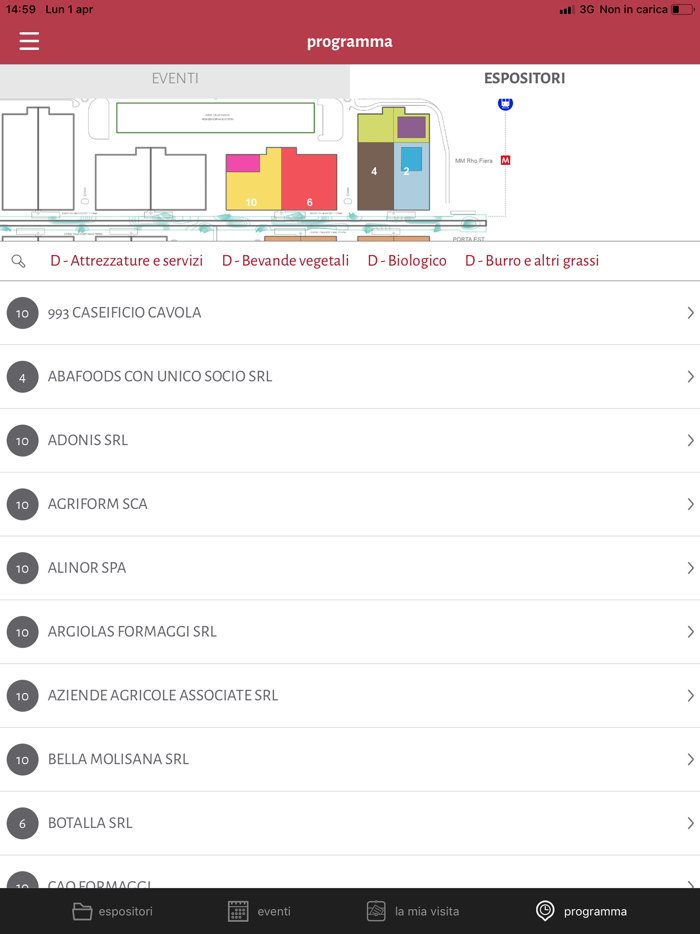700x934 pixels.
Task: Open ALINOR SPA exhibitor row
Action: tap(350, 568)
